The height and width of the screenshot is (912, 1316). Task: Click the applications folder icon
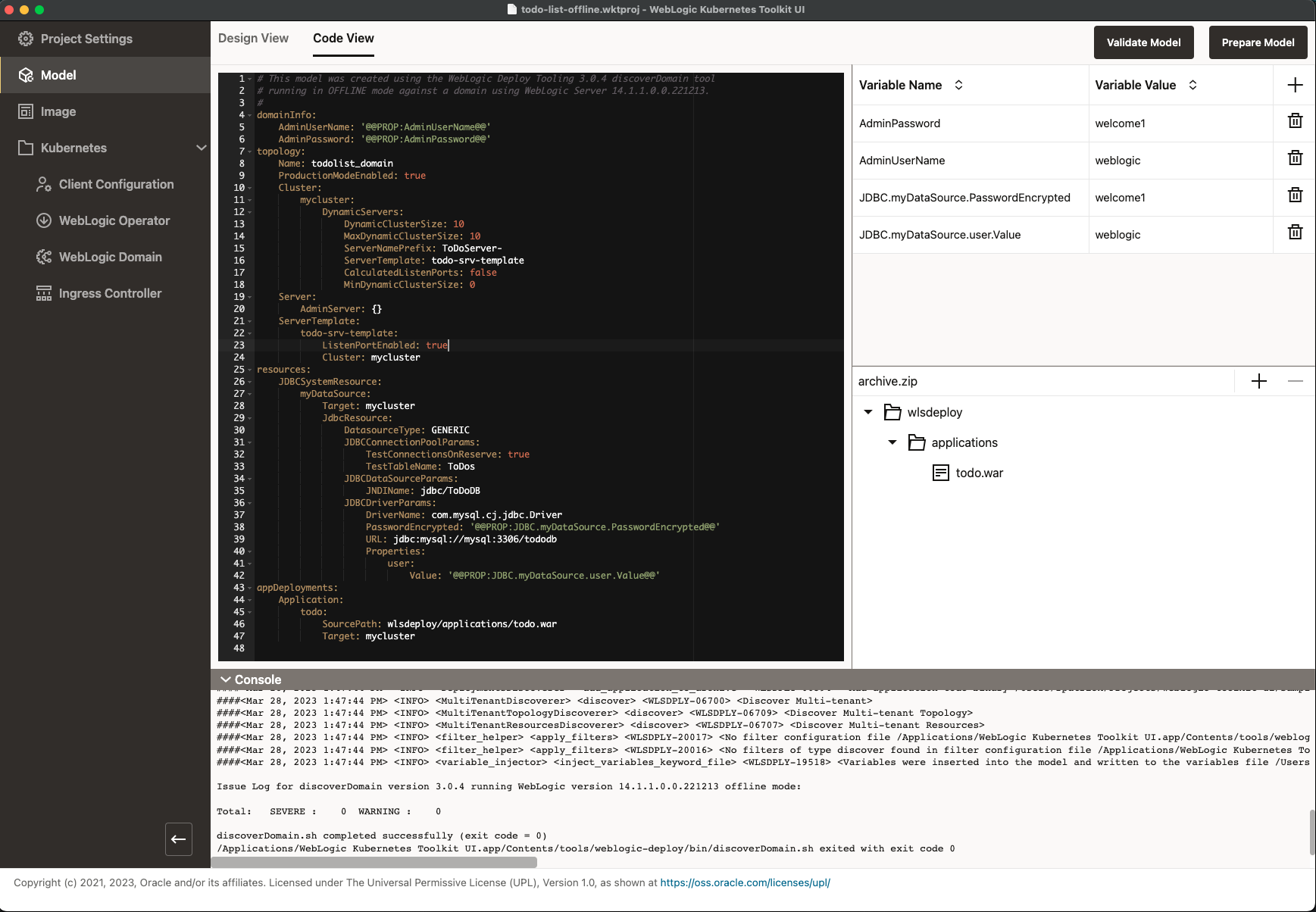(917, 442)
